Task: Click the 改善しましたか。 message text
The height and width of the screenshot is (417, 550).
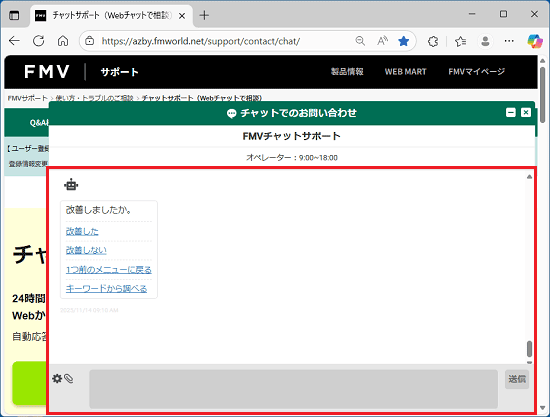Action: [x=98, y=210]
